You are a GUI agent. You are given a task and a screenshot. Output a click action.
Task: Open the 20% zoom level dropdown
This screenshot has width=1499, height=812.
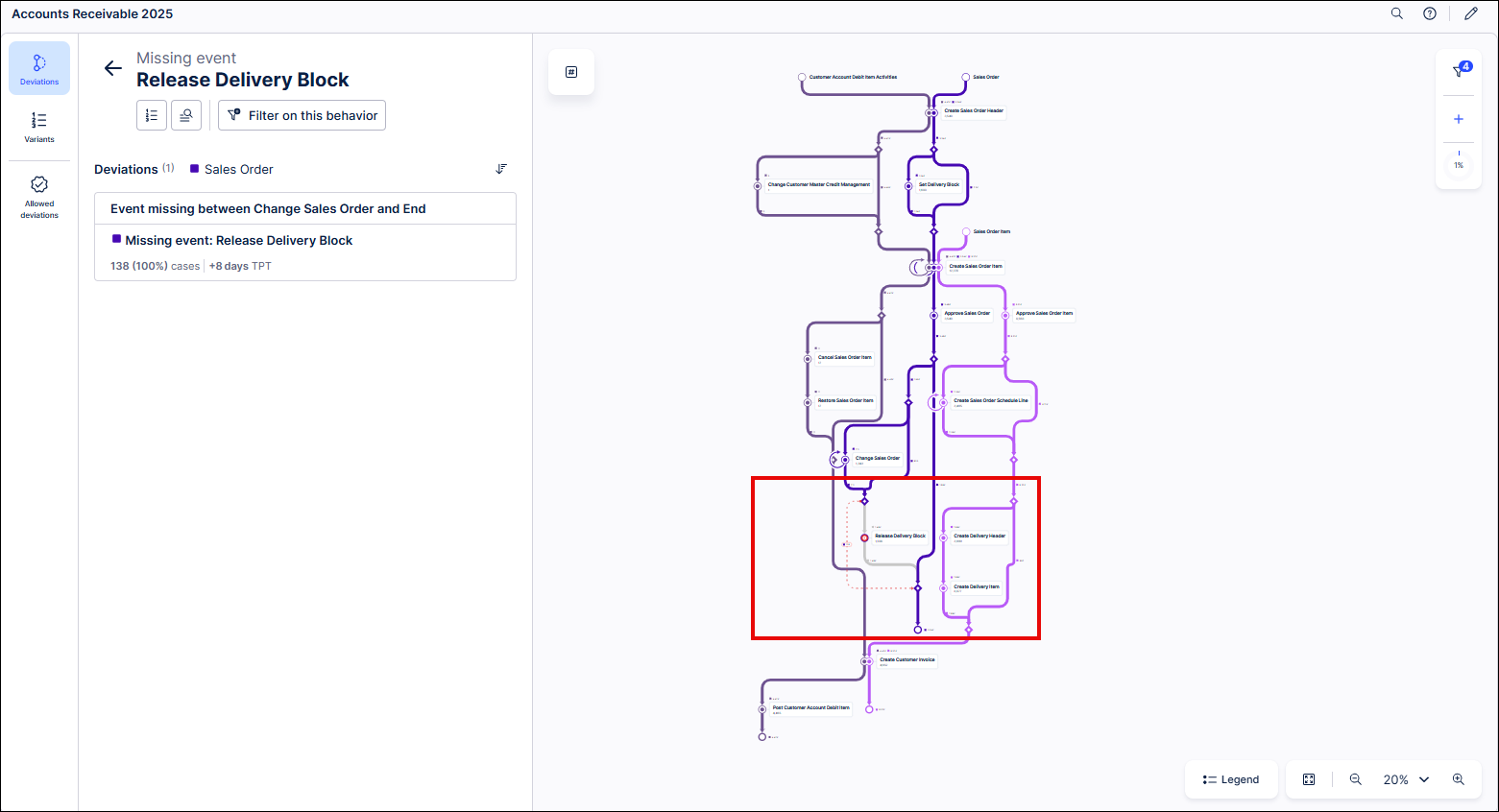click(x=1406, y=779)
